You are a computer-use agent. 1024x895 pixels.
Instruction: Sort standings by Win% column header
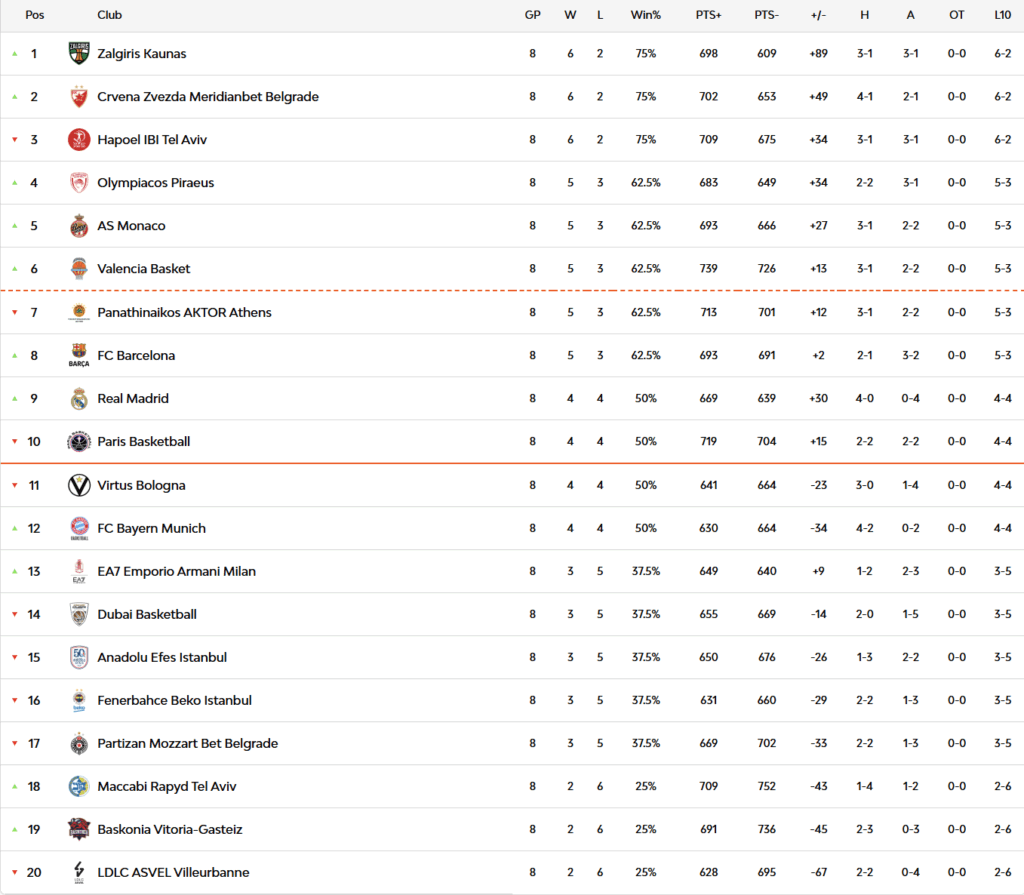(645, 15)
